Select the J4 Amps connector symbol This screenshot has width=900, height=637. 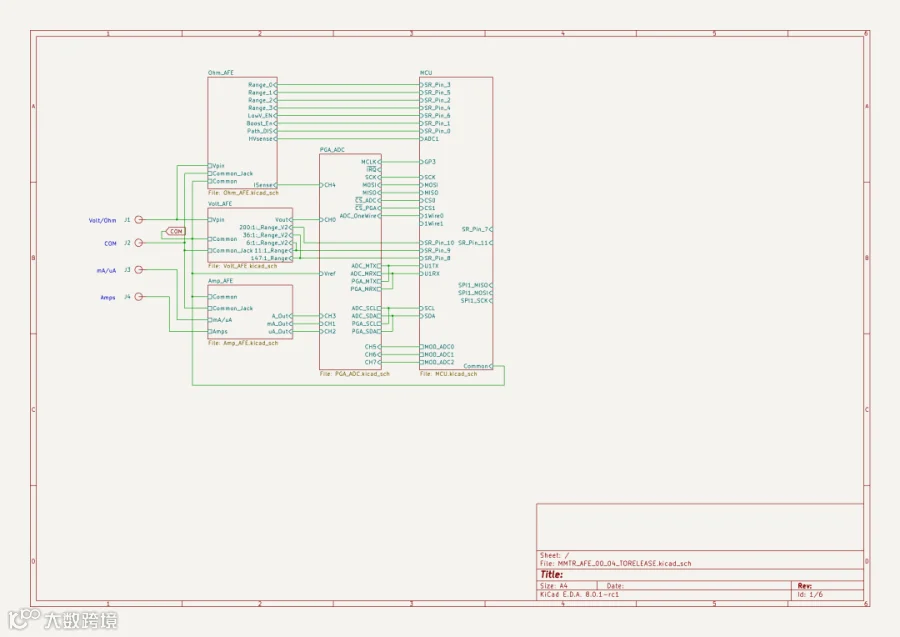[x=138, y=297]
